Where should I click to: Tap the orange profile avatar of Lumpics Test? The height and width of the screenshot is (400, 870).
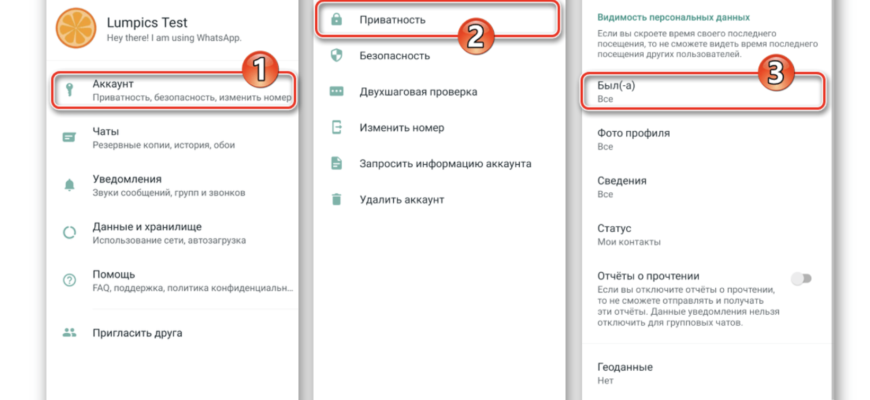pyautogui.click(x=76, y=28)
